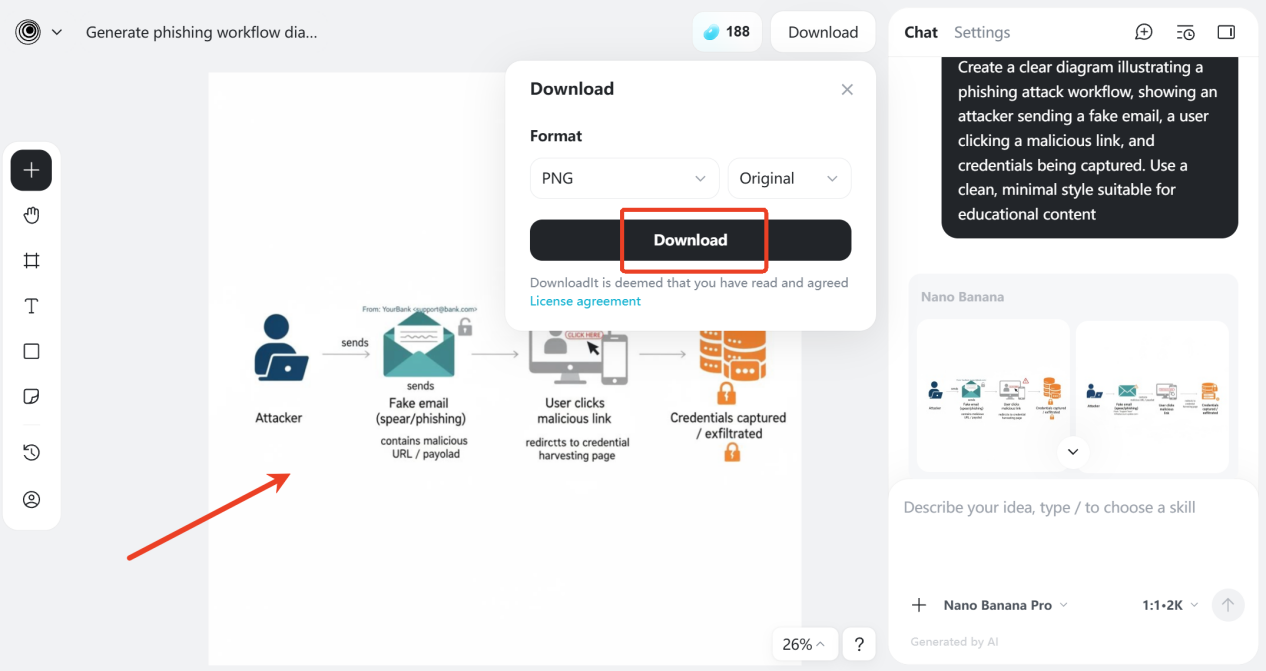Screen dimensions: 1266x671
Task: Open the 26% zoom level menu
Action: 804,644
